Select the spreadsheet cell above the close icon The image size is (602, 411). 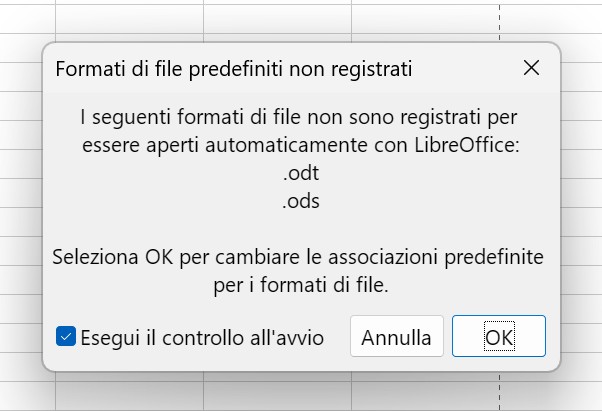pyautogui.click(x=550, y=19)
